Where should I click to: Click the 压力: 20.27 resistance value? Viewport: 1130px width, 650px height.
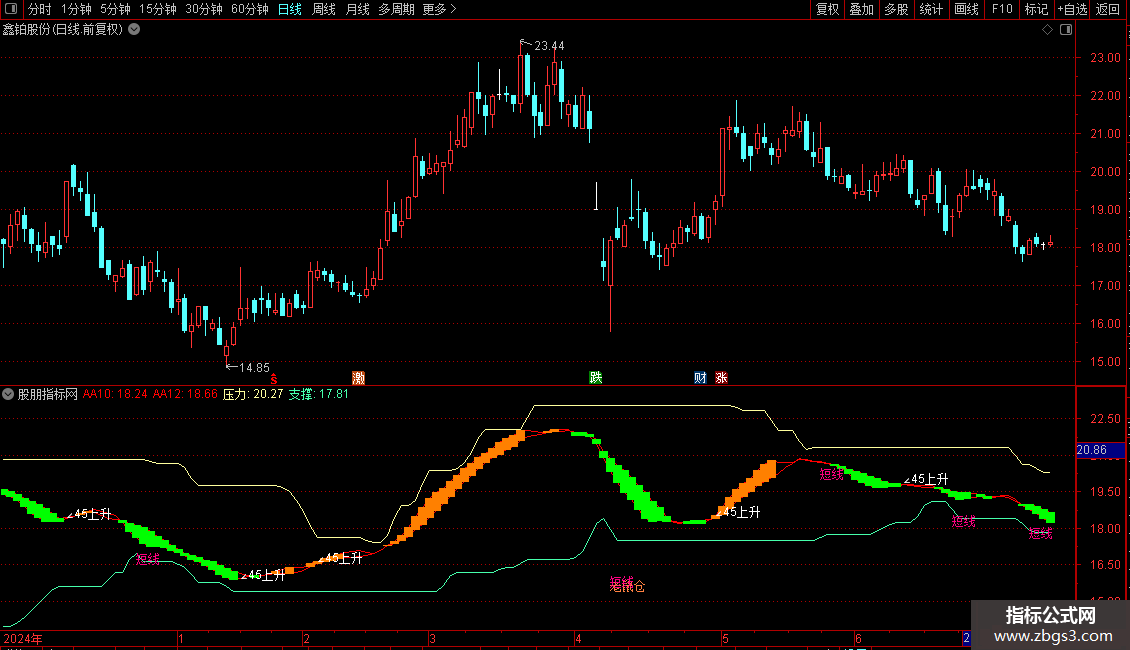pos(253,394)
